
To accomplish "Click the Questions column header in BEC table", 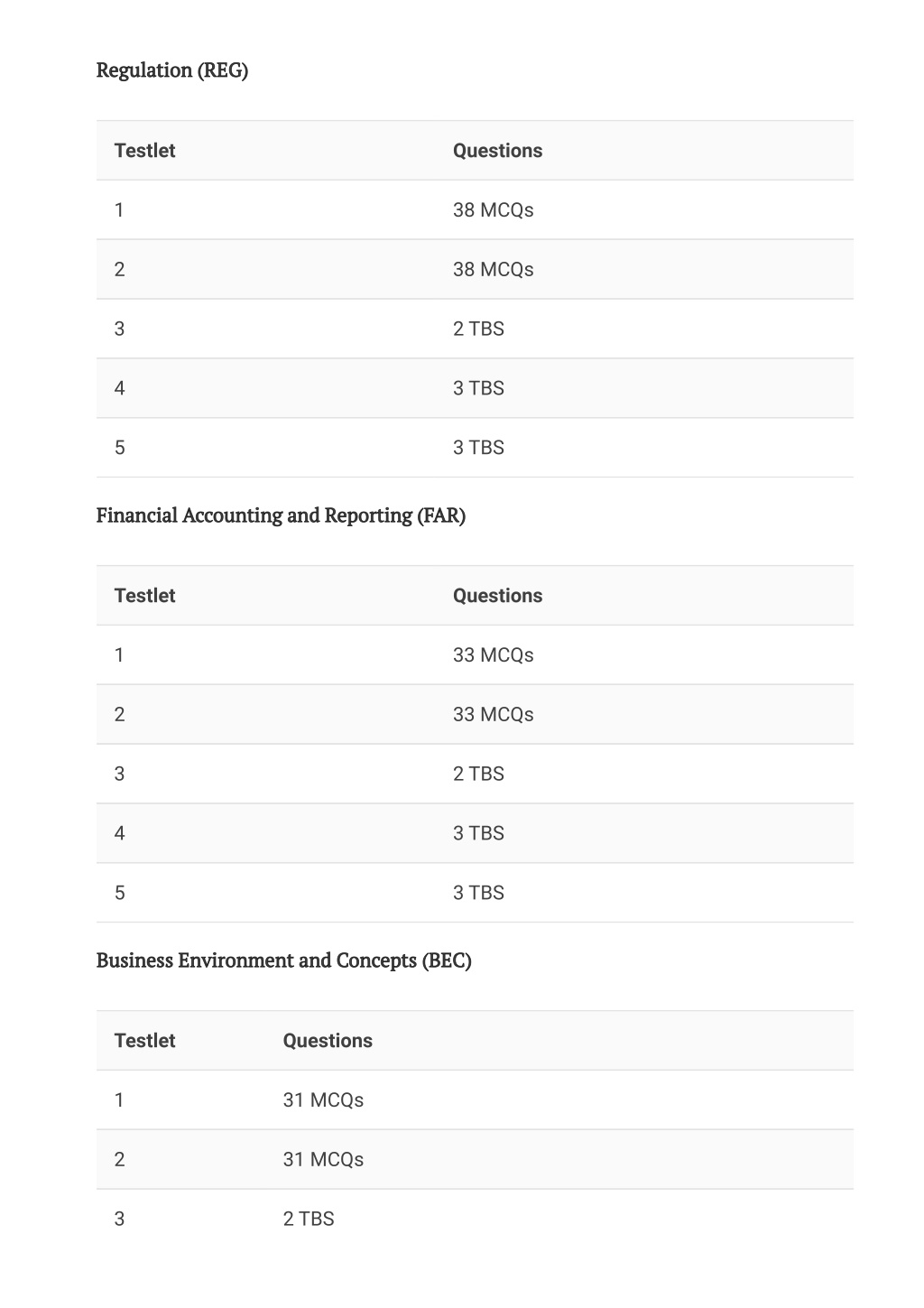I will point(328,1041).
